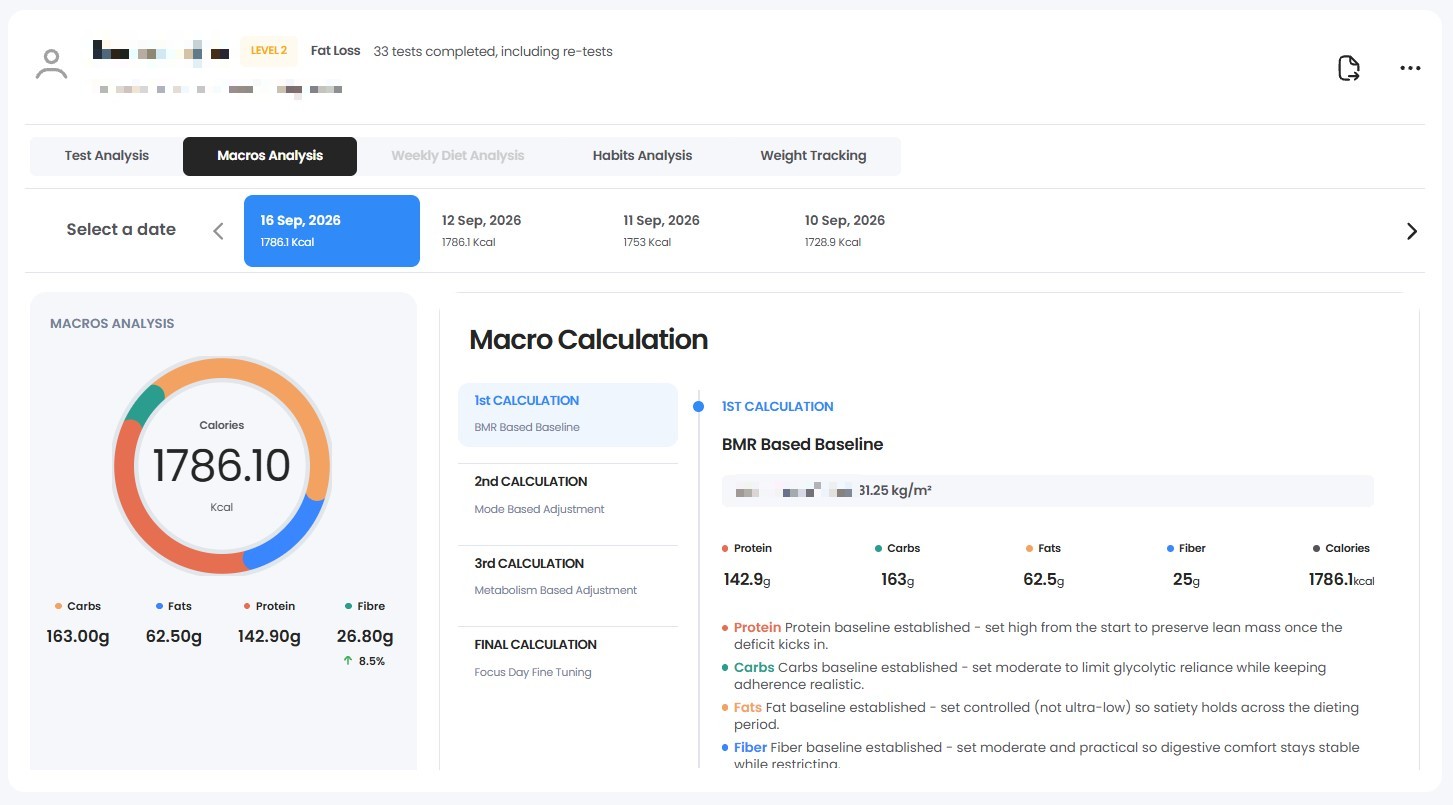Click the LEVEL 2 badge
This screenshot has height=805, width=1453.
click(x=269, y=51)
